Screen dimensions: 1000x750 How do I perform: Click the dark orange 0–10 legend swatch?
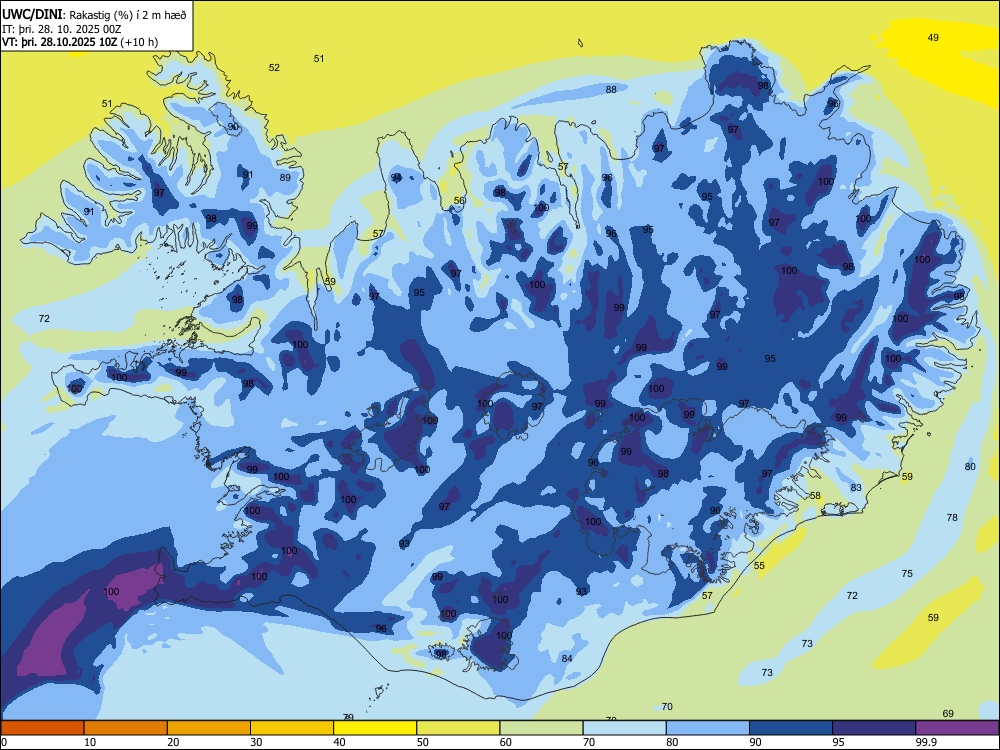coord(43,728)
